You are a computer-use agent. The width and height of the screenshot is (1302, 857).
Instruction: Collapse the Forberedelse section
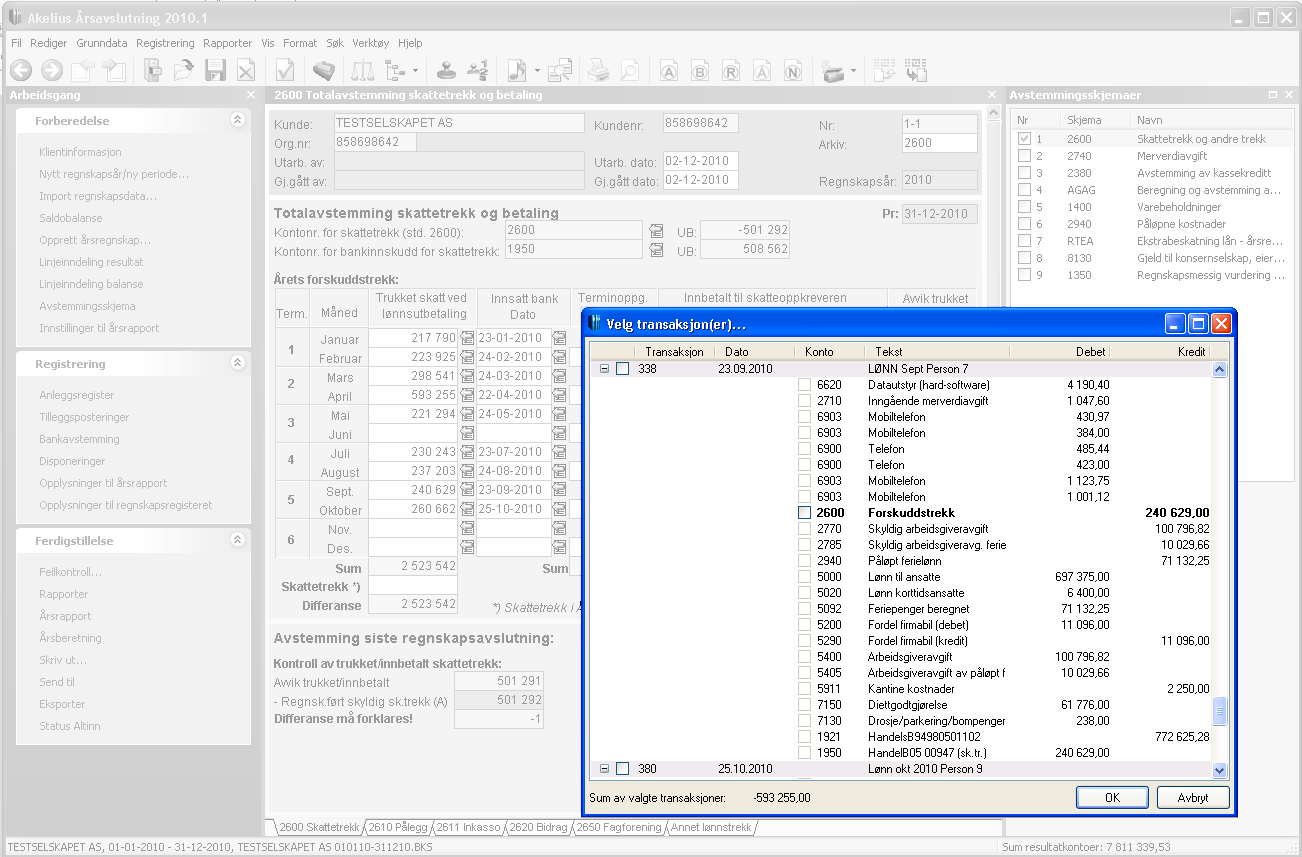tap(237, 120)
